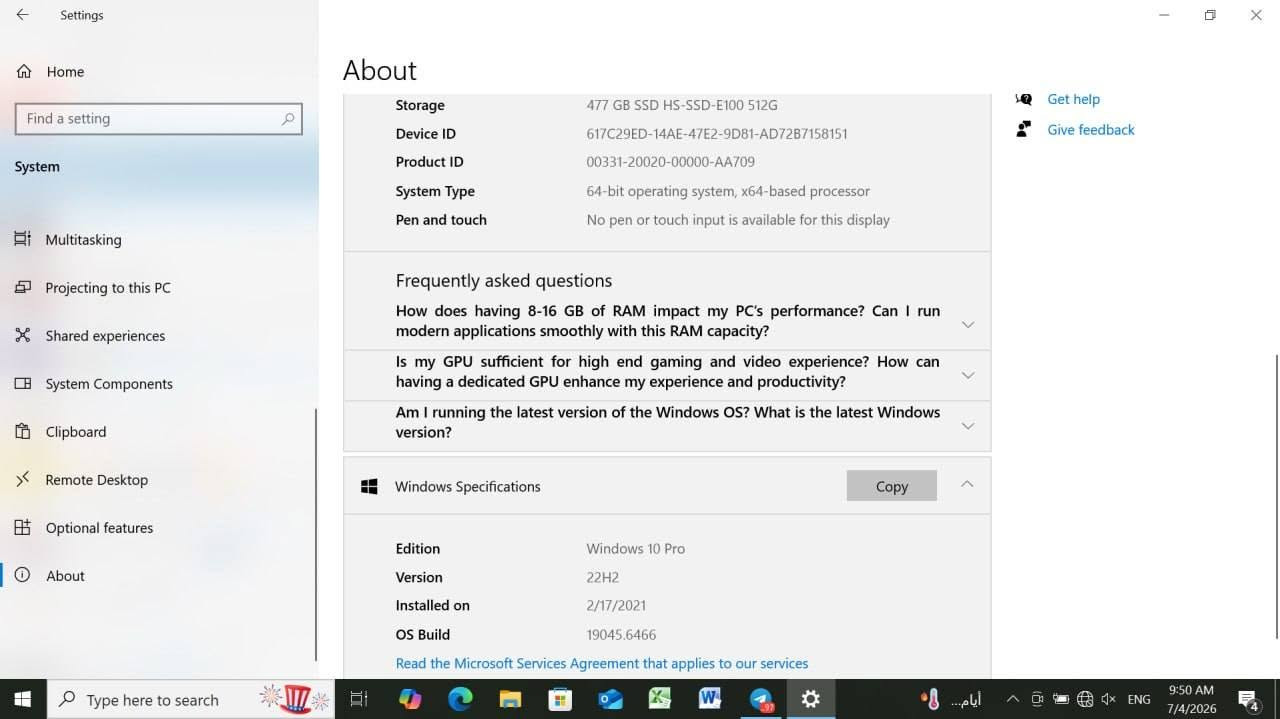This screenshot has height=719, width=1280.
Task: Click the About page vertical scrollbar
Action: click(1276, 496)
